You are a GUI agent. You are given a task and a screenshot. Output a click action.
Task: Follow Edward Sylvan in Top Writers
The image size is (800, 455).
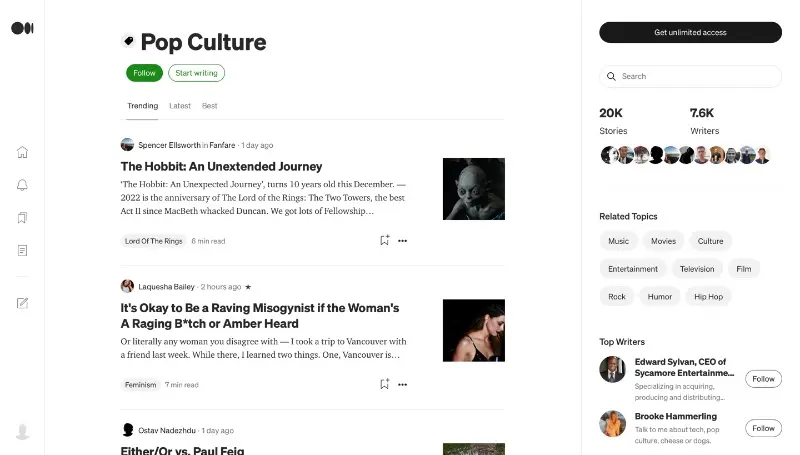pos(763,379)
